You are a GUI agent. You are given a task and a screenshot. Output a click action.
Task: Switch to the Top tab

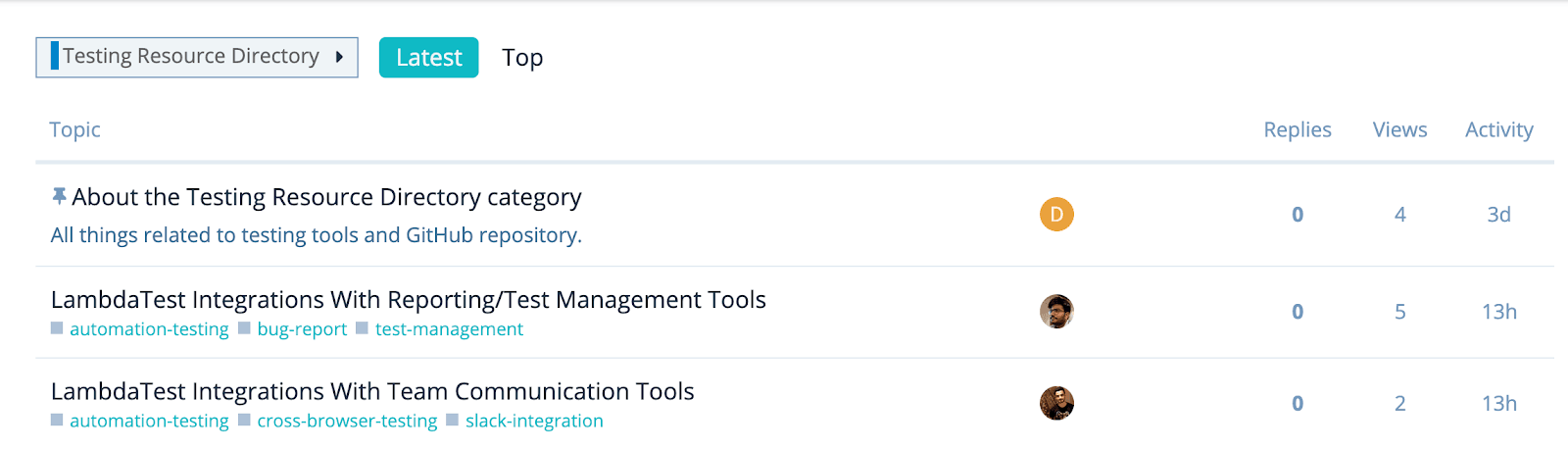(x=522, y=58)
